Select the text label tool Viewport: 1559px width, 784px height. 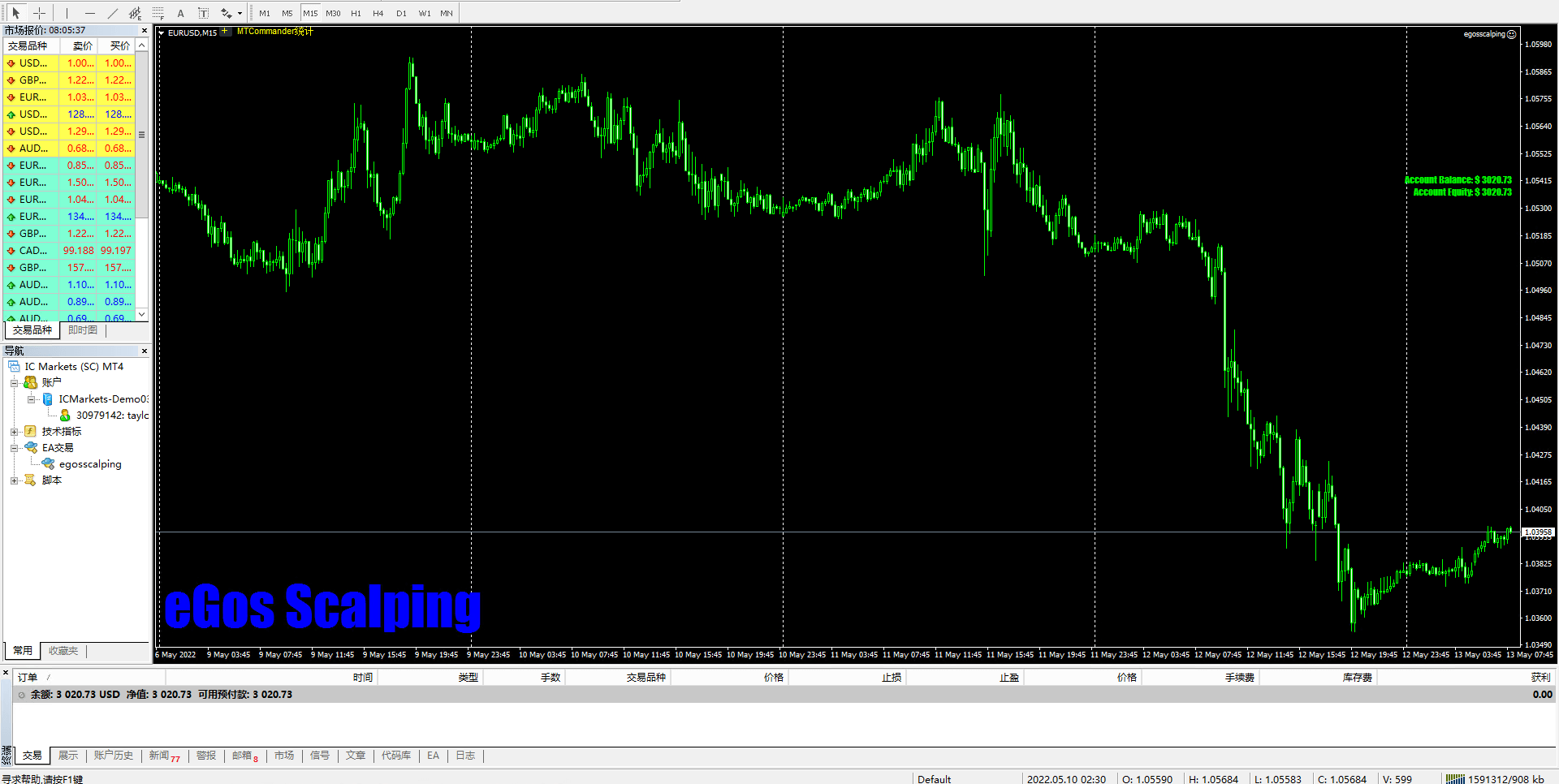tap(203, 13)
